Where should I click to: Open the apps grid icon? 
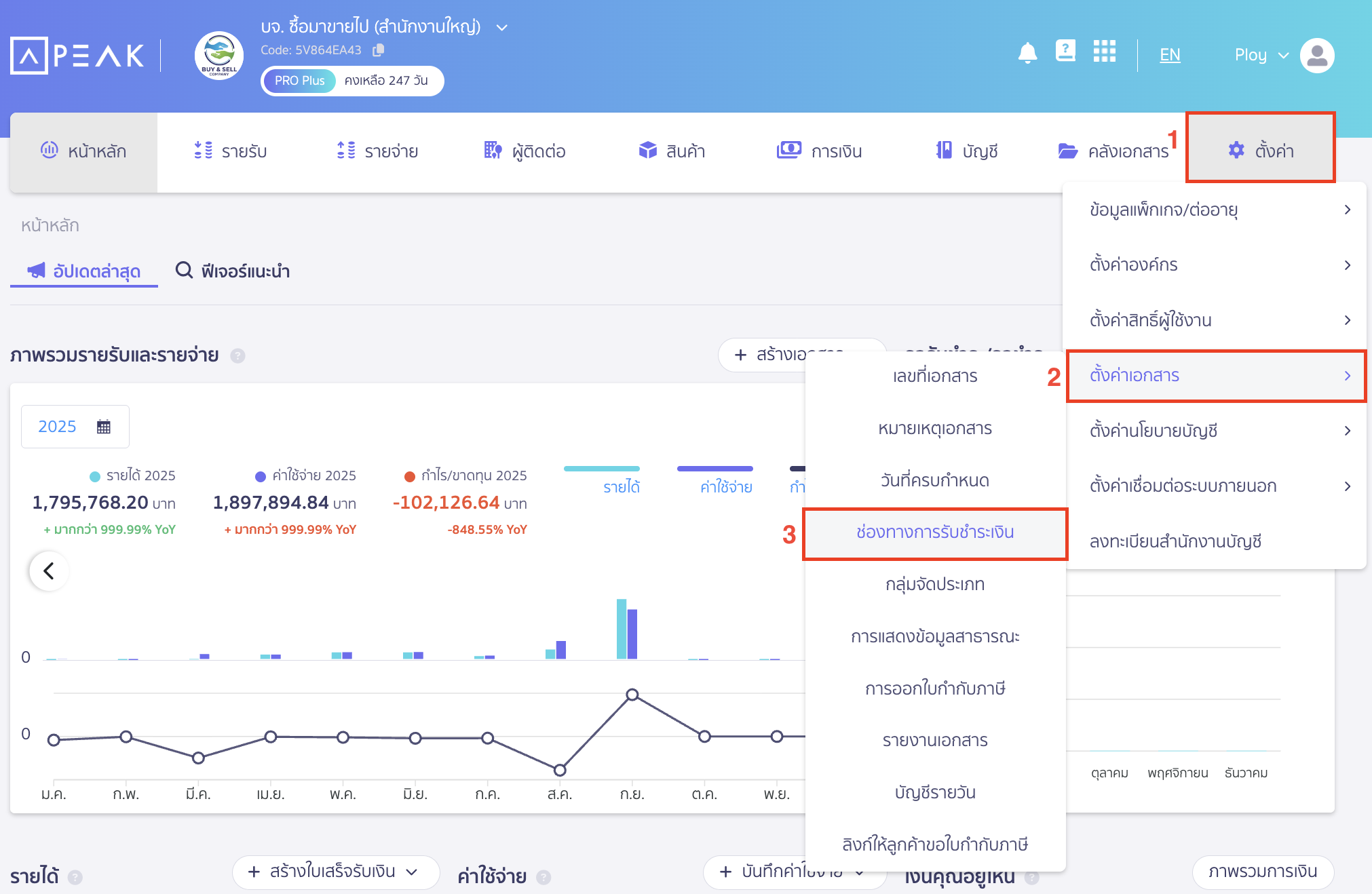pos(1104,51)
